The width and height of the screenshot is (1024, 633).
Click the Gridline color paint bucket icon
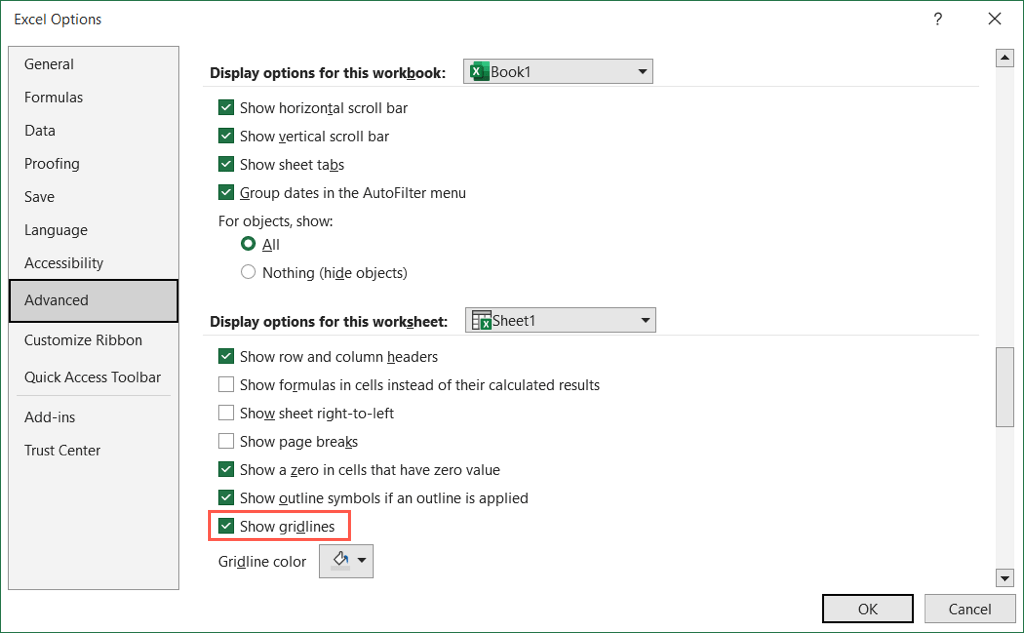339,561
